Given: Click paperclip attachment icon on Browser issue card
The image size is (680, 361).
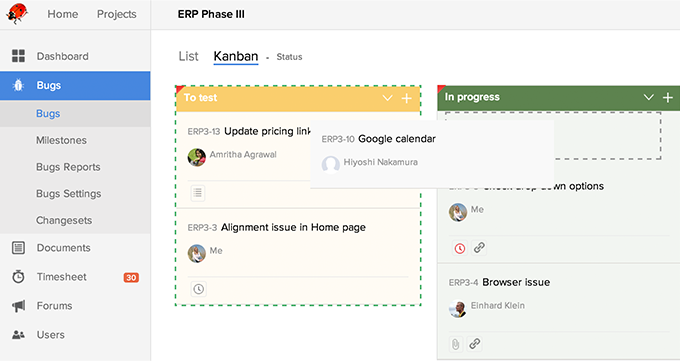Looking at the screenshot, I should (455, 344).
